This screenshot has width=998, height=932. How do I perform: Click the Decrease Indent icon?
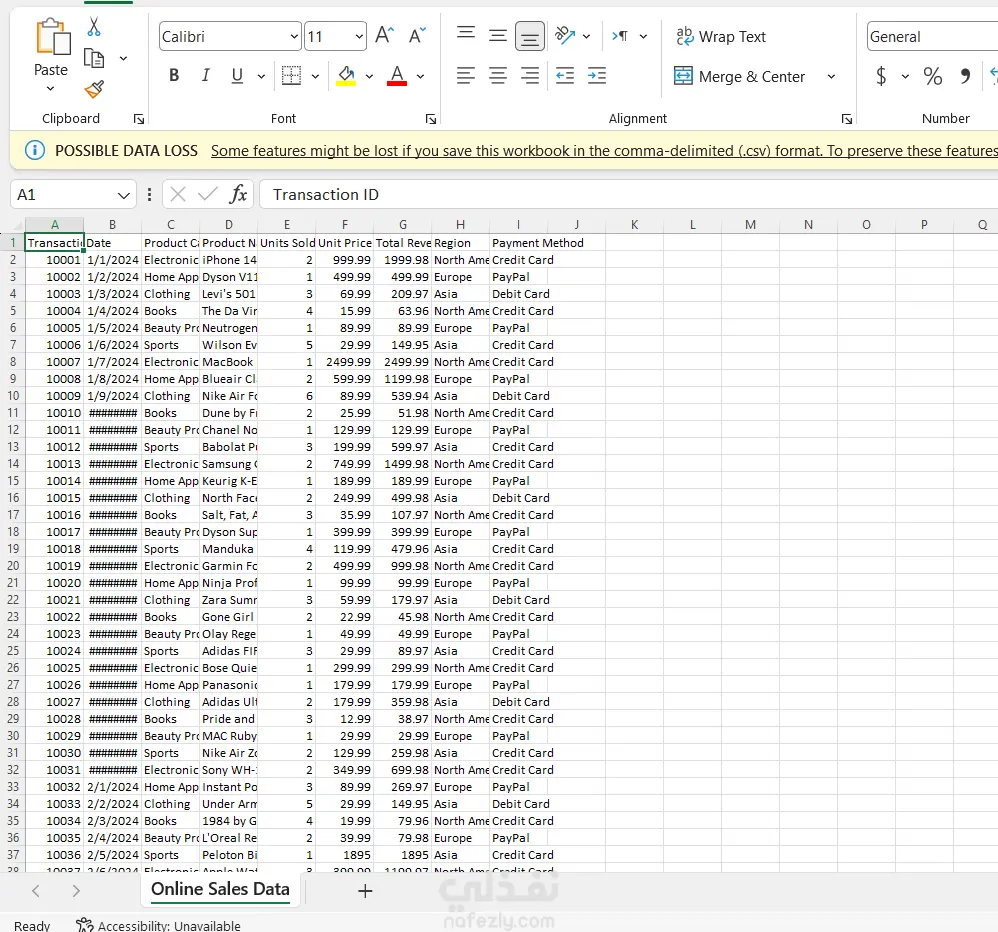click(x=565, y=76)
